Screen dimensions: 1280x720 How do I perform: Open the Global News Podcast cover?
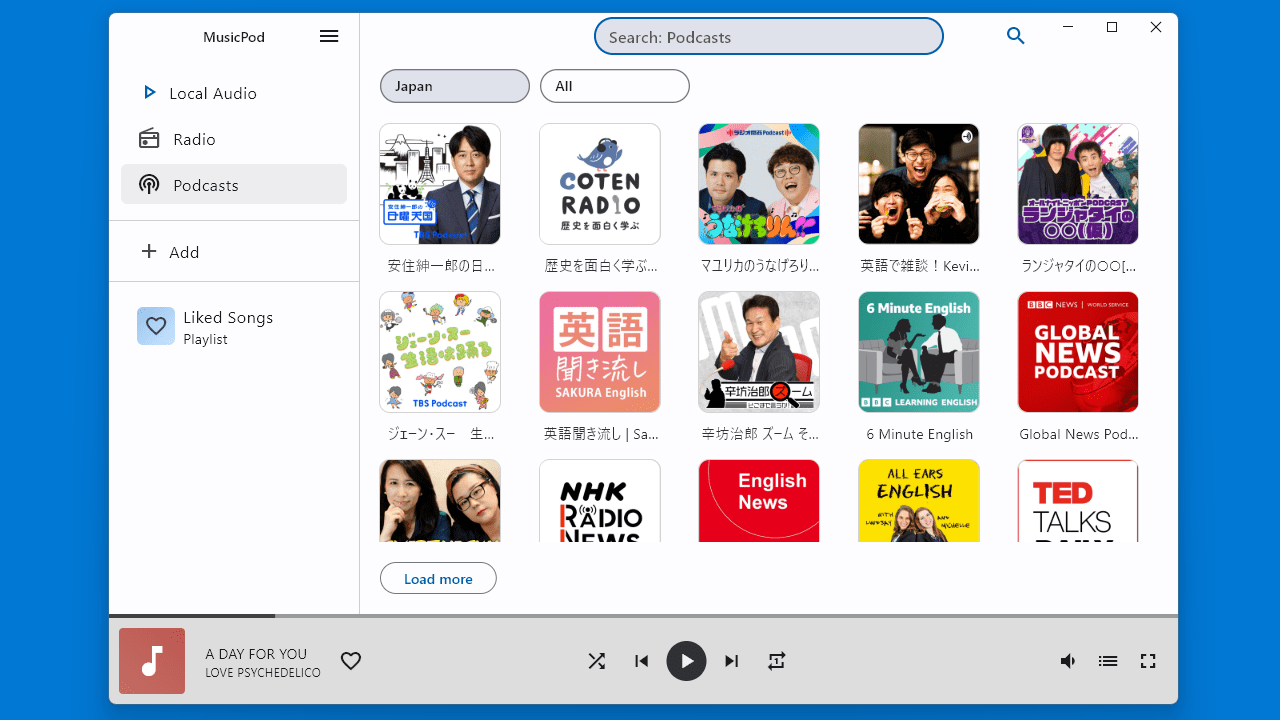click(1078, 352)
